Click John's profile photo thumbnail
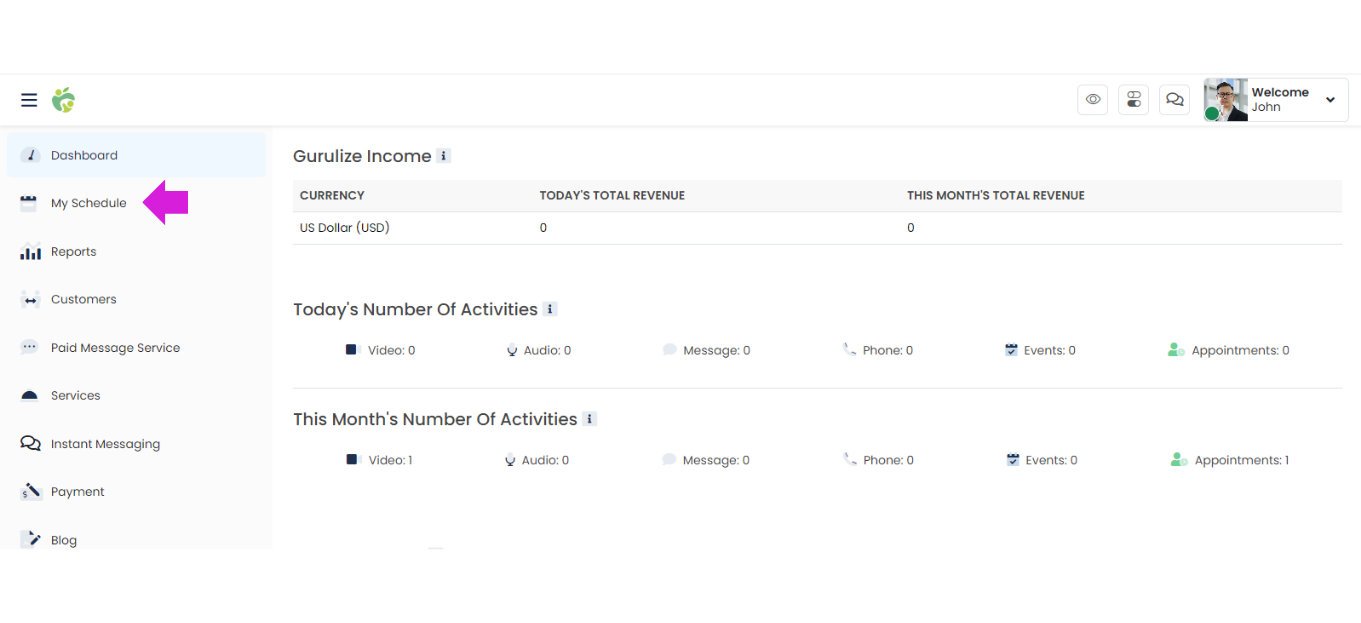This screenshot has width=1361, height=623. point(1226,100)
